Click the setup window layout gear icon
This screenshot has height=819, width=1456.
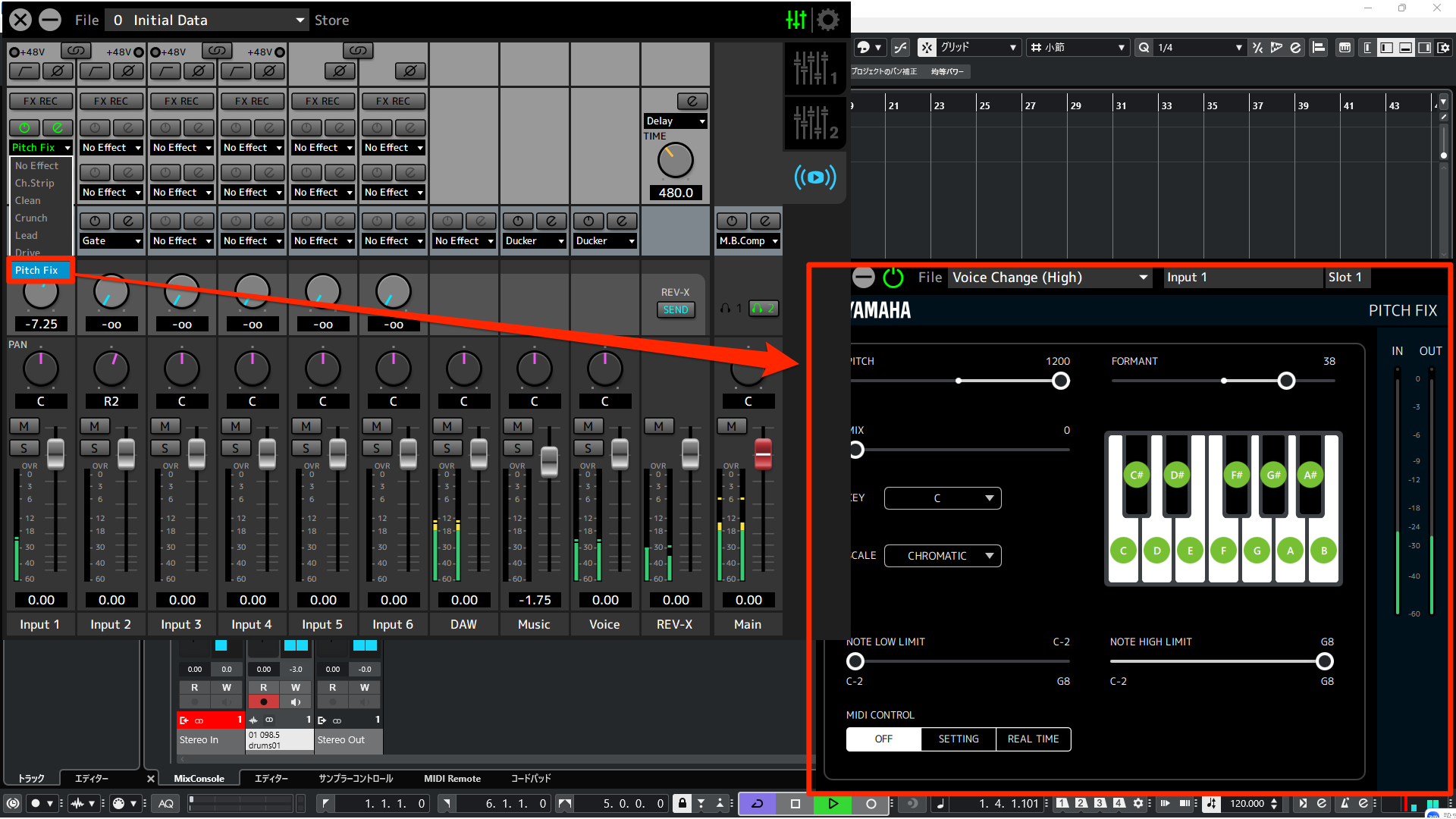point(1444,47)
